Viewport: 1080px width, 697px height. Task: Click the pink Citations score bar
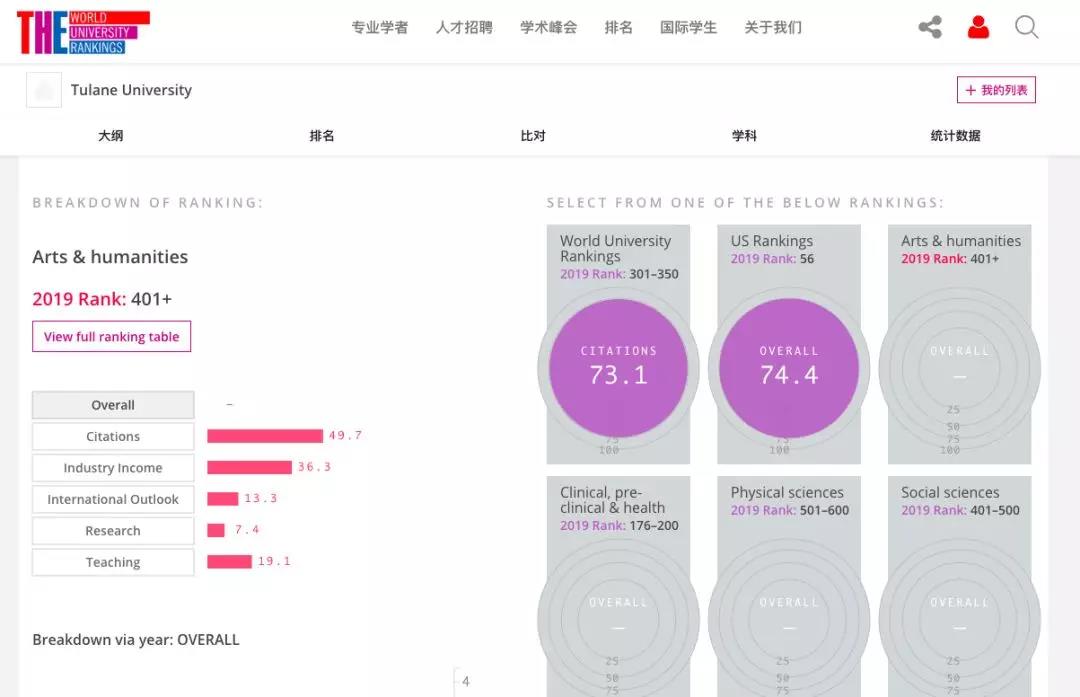(265, 436)
